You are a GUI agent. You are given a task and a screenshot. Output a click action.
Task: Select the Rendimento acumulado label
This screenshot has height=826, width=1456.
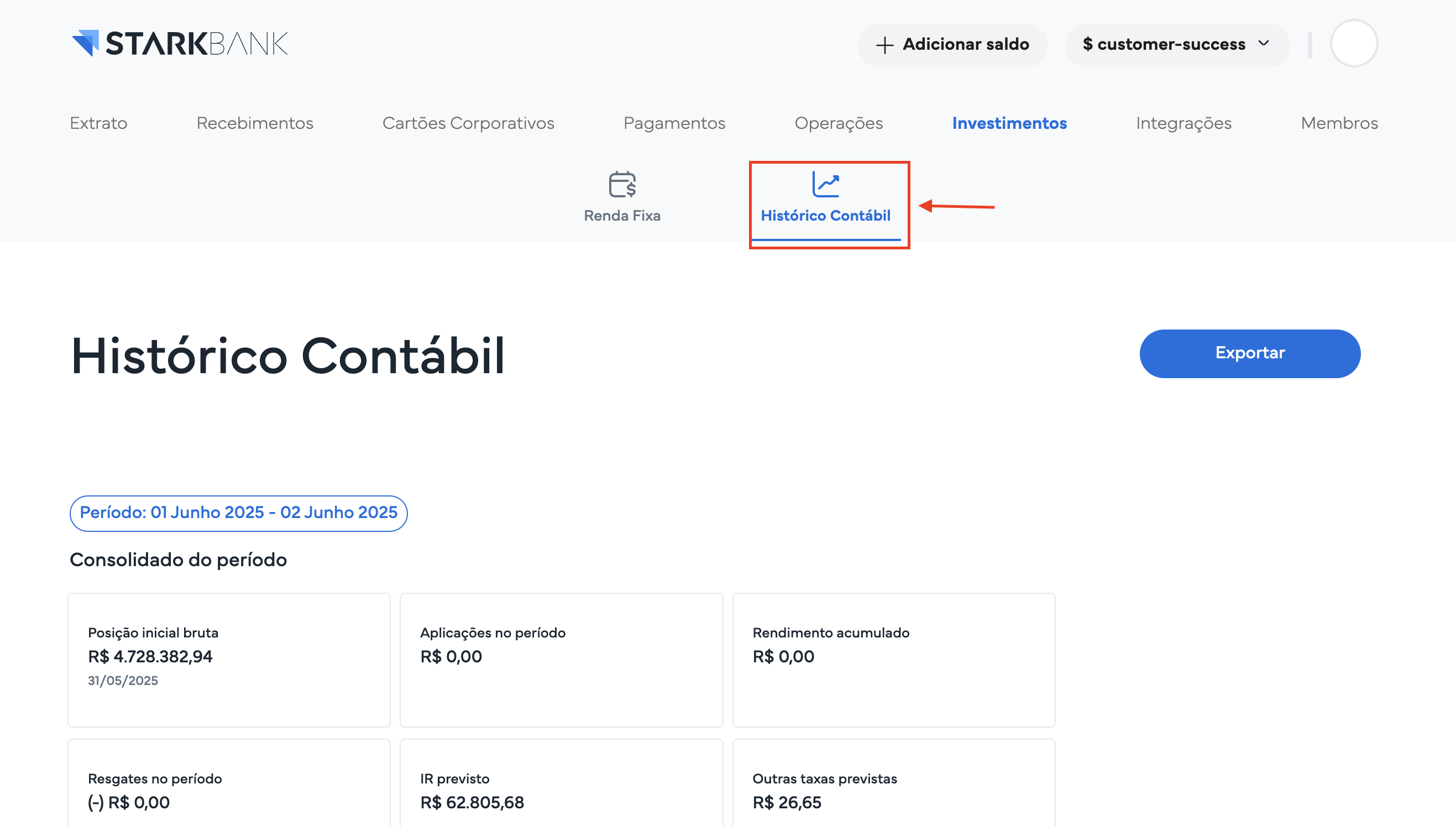click(x=830, y=632)
